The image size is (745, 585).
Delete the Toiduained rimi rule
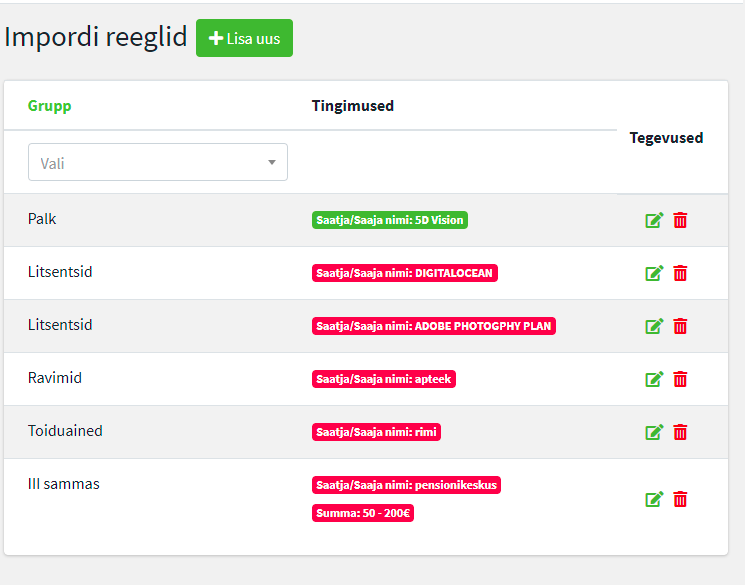(x=680, y=432)
